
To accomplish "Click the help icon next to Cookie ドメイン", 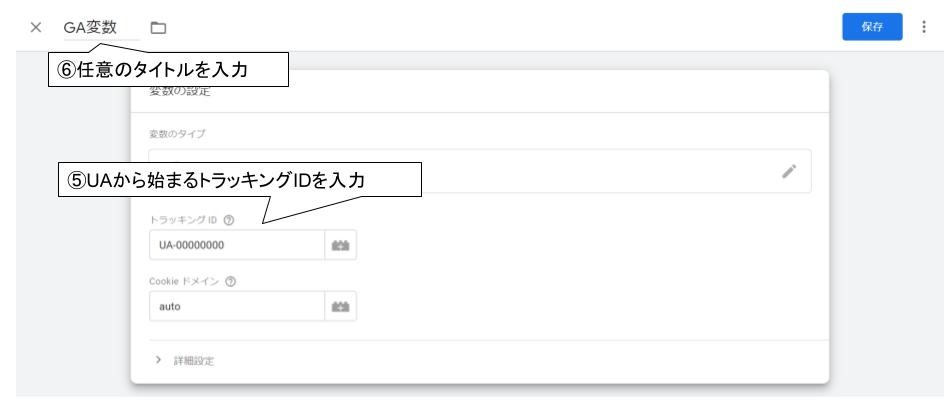I will point(230,282).
